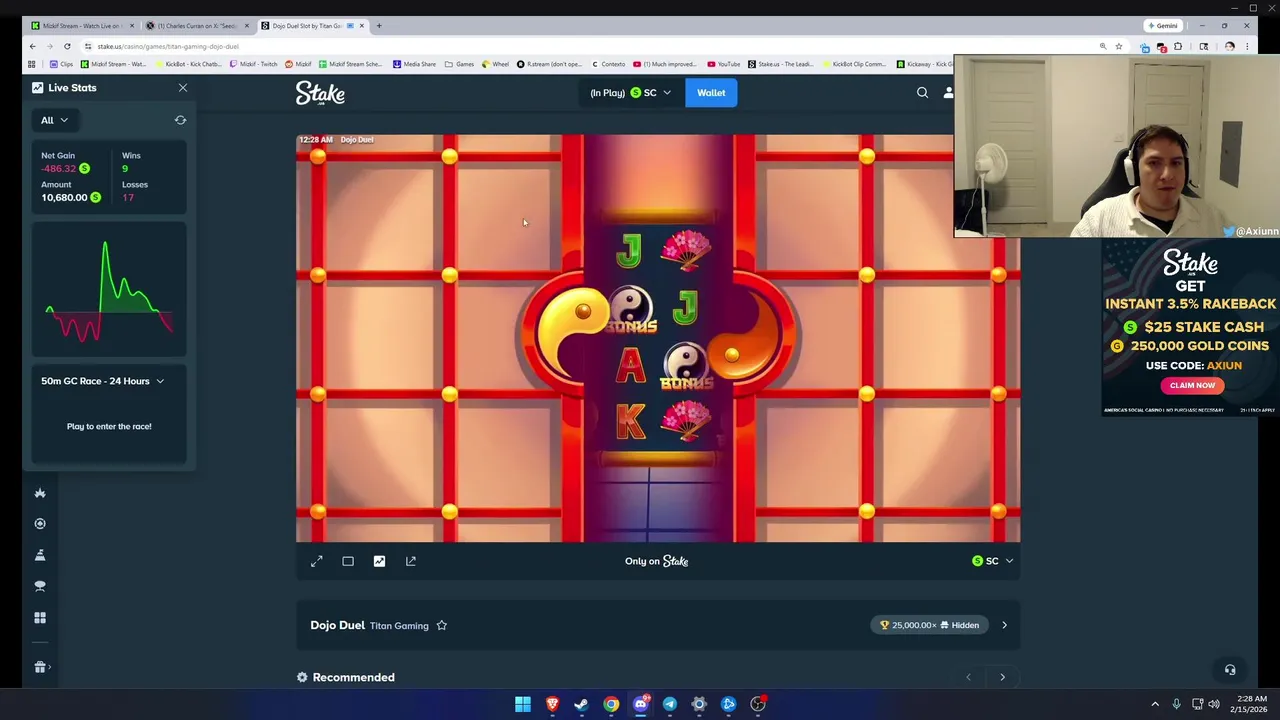Open the Chrome profile avatar

(1229, 46)
